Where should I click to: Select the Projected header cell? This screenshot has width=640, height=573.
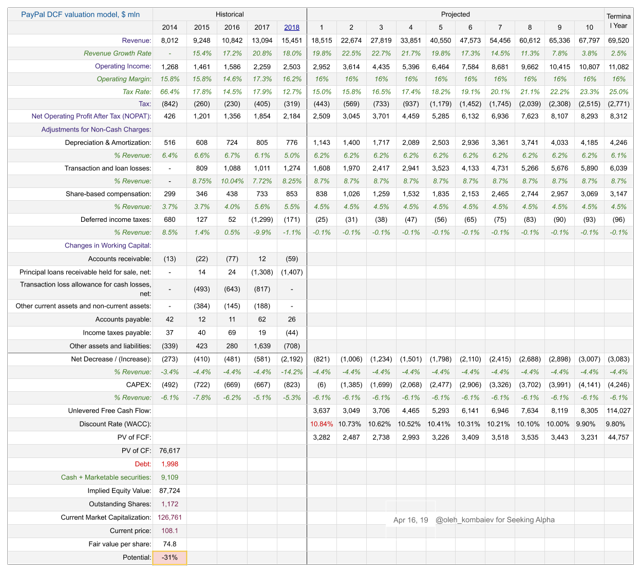coord(455,14)
